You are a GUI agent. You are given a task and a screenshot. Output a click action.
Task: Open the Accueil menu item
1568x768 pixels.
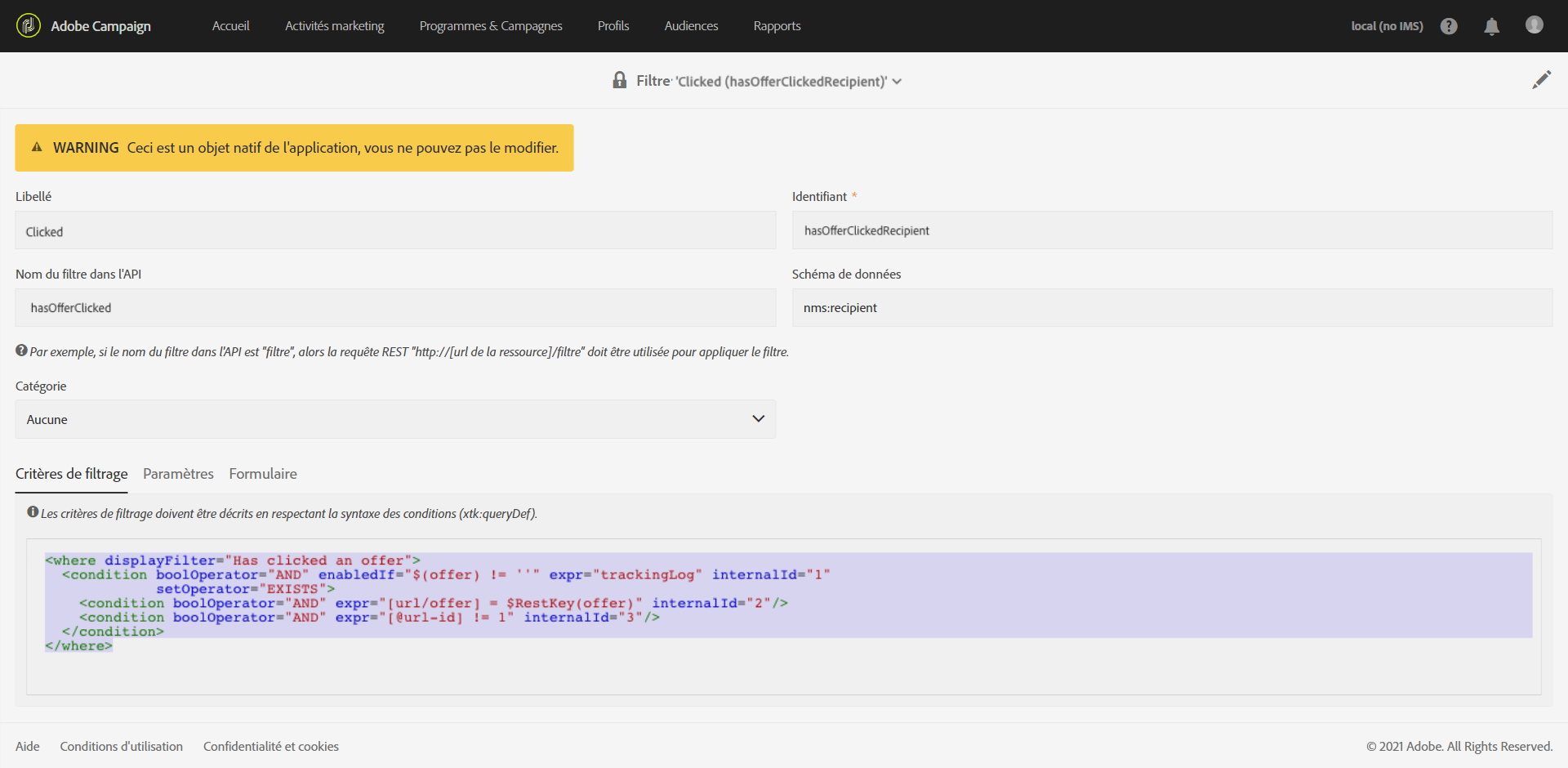click(x=230, y=26)
